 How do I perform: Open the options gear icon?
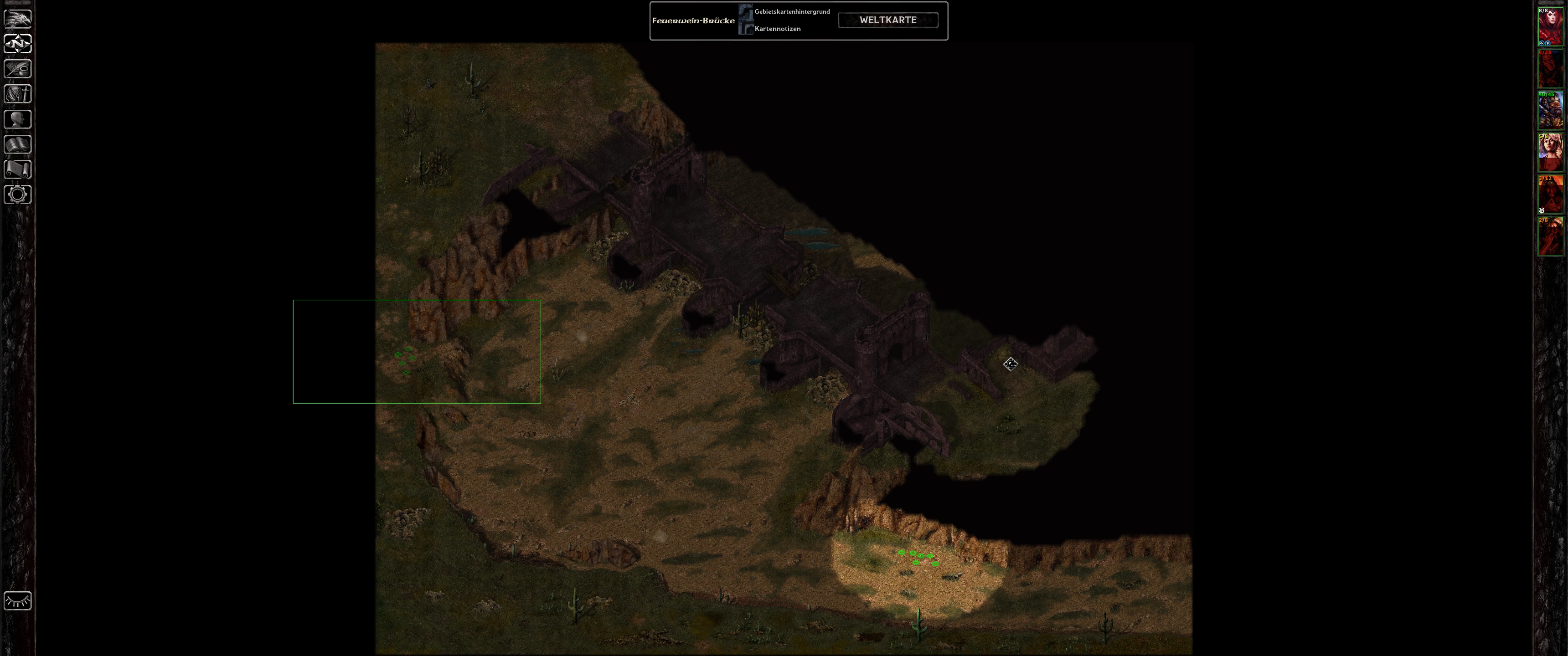(18, 195)
